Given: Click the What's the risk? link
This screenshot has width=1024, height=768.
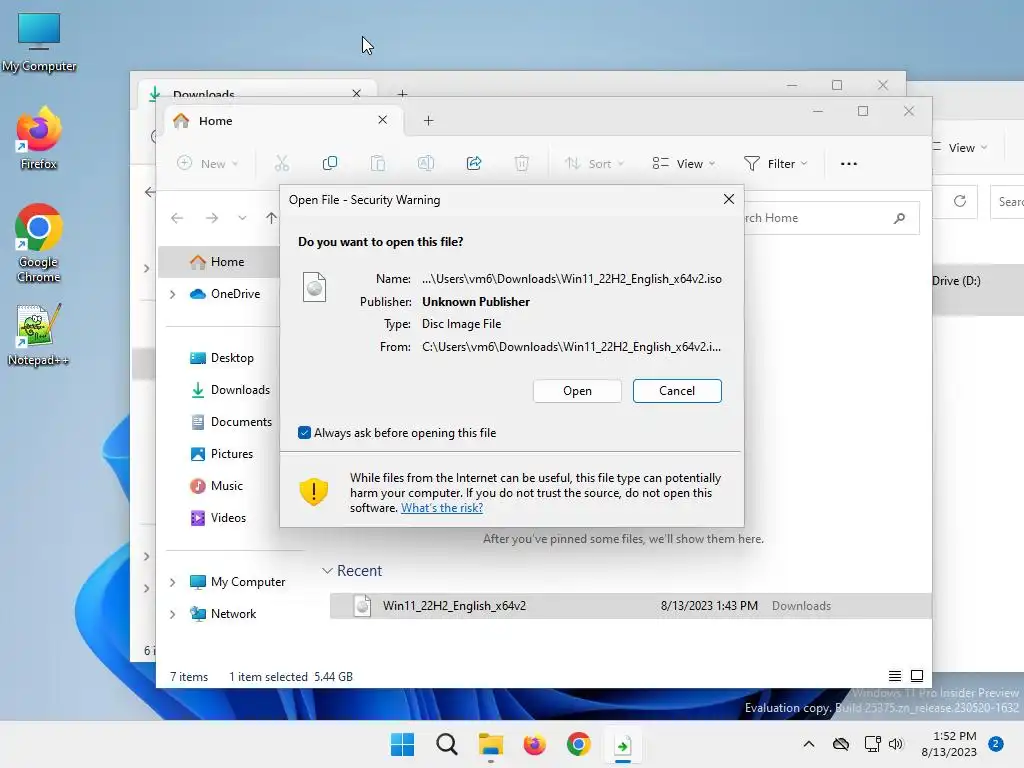Looking at the screenshot, I should click(441, 508).
